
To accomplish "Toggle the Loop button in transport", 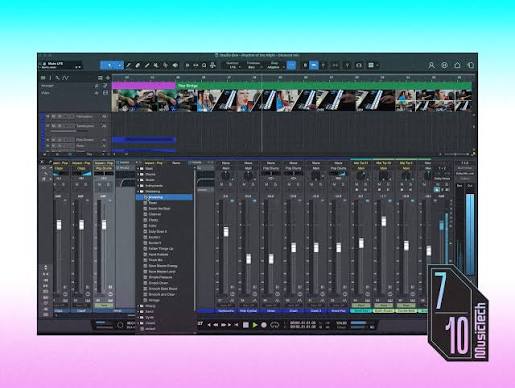I will pyautogui.click(x=275, y=325).
